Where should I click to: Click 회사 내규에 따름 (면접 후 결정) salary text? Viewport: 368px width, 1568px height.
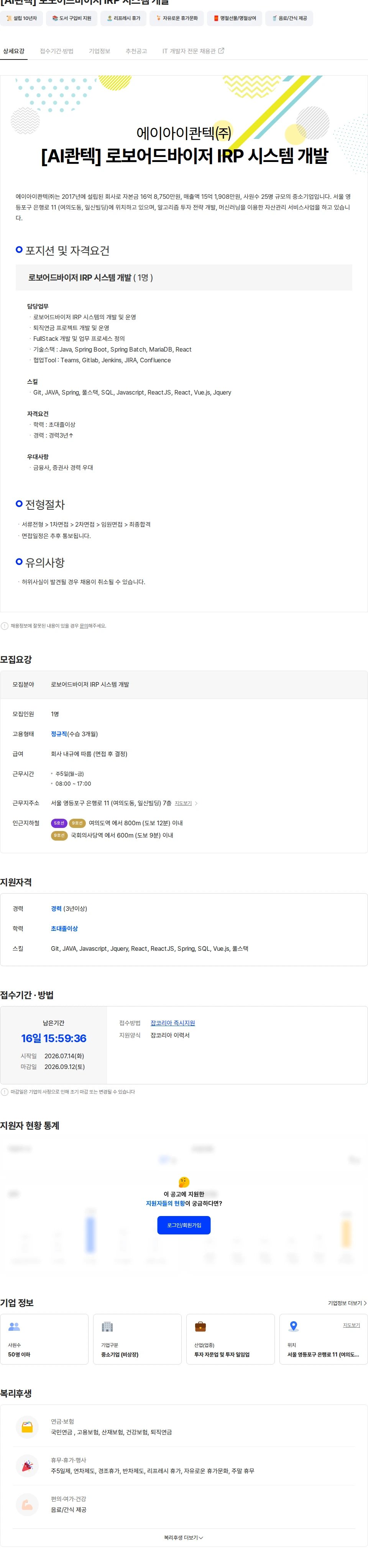(x=89, y=754)
